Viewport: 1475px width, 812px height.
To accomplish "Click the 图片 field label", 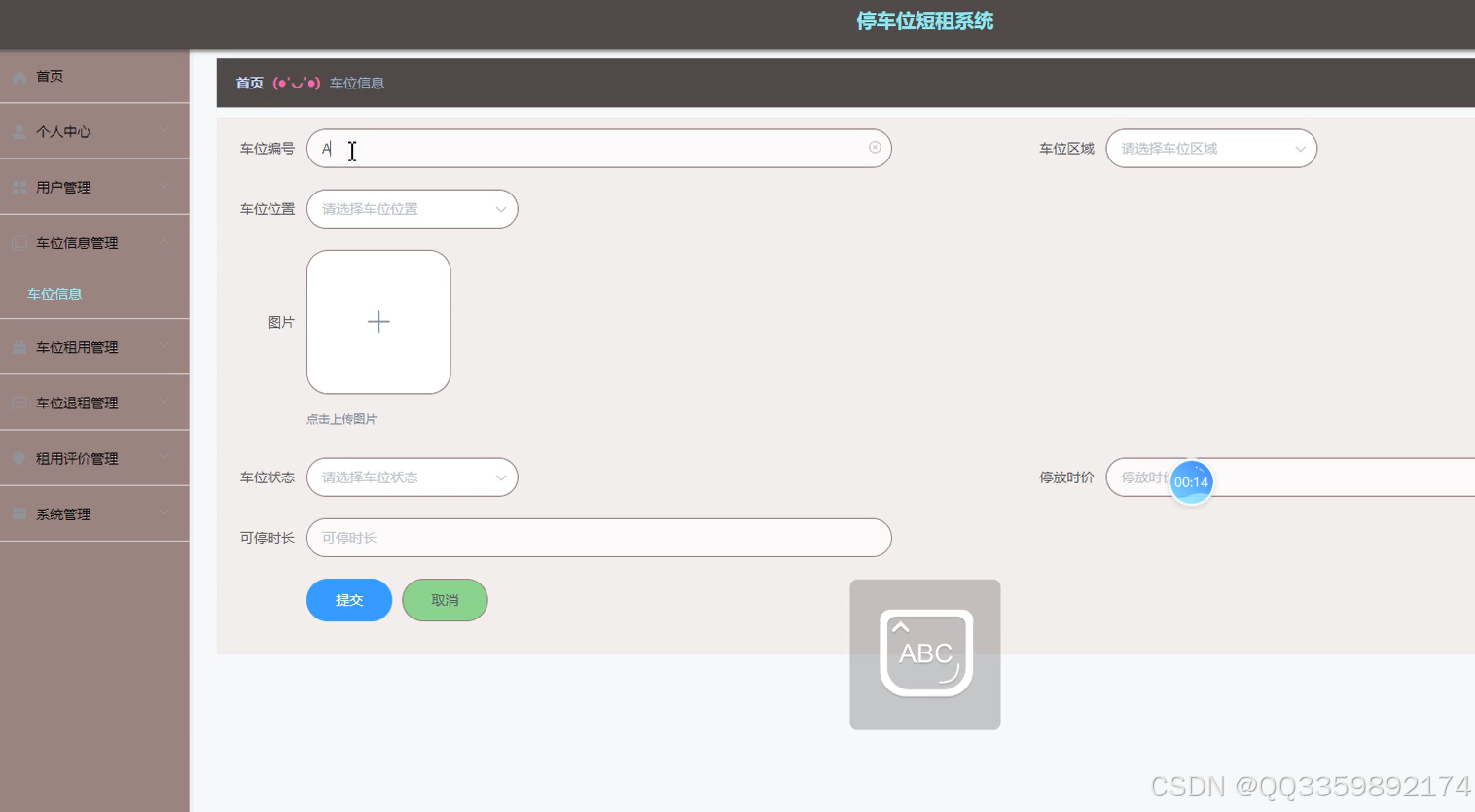I will [281, 322].
